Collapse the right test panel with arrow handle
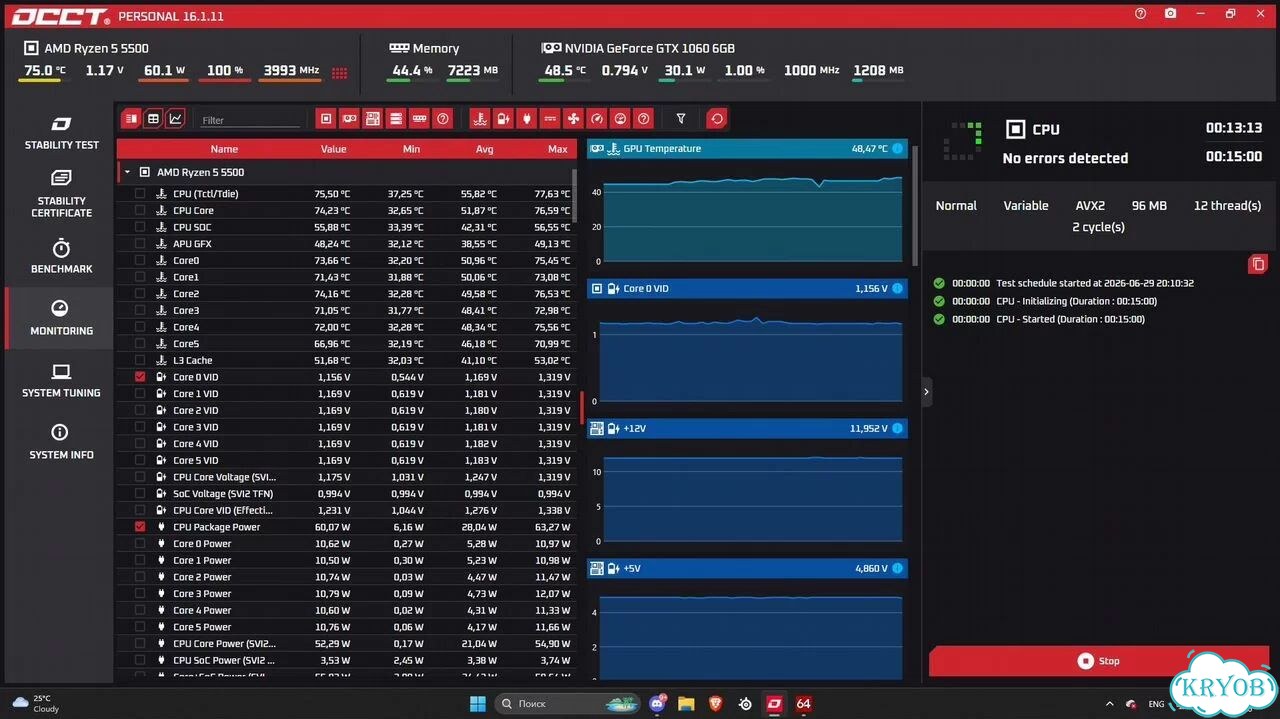Viewport: 1280px width, 719px height. click(x=926, y=392)
